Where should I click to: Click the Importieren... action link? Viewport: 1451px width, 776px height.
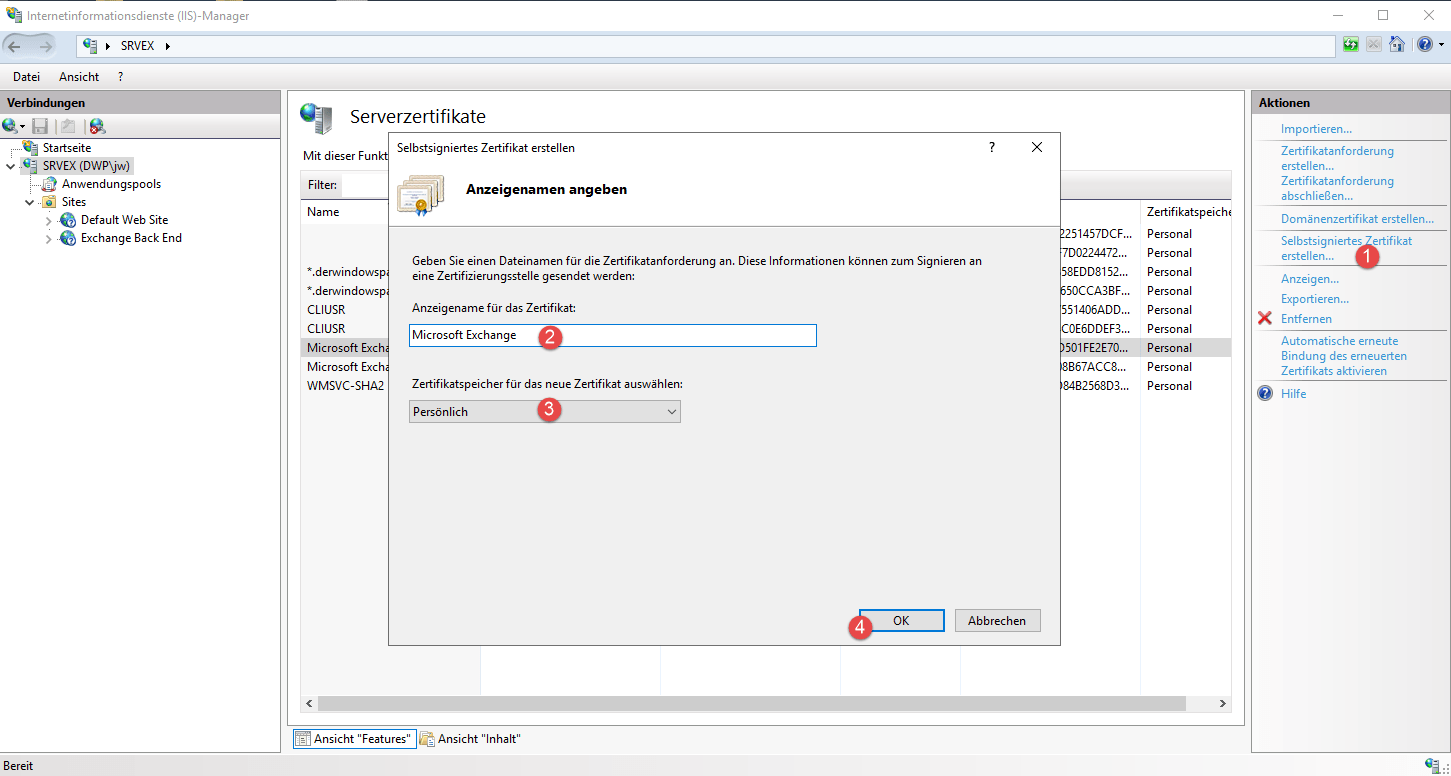coord(1316,129)
